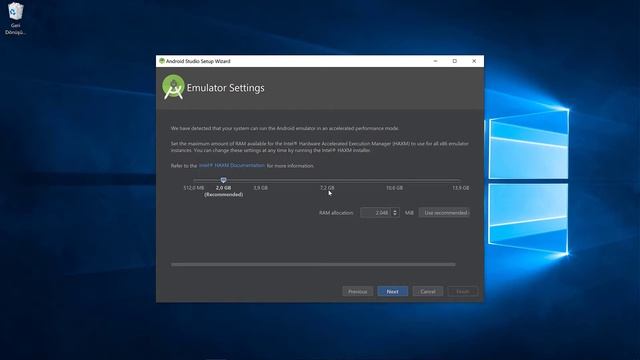Screen dimensions: 640x360
Task: Open the Intel HAXM Documentation link
Action: click(x=232, y=165)
